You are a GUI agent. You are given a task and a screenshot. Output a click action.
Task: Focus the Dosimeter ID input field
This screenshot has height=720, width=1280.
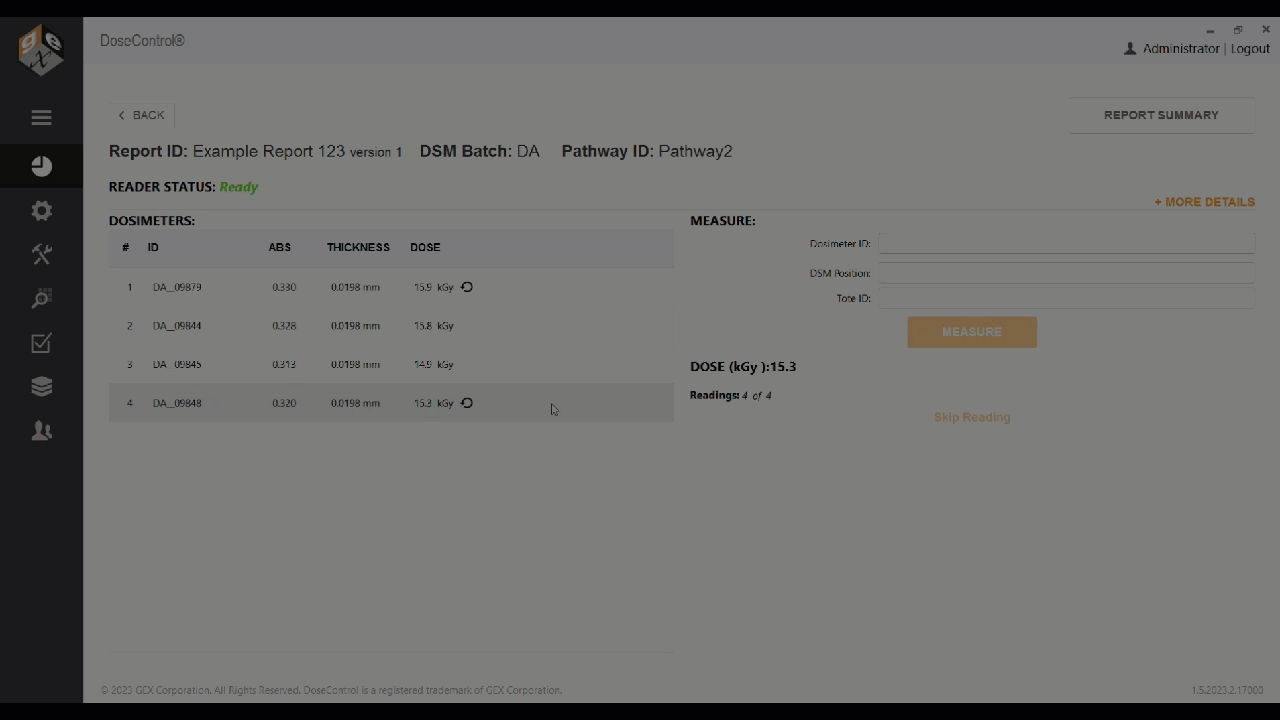(x=1066, y=244)
